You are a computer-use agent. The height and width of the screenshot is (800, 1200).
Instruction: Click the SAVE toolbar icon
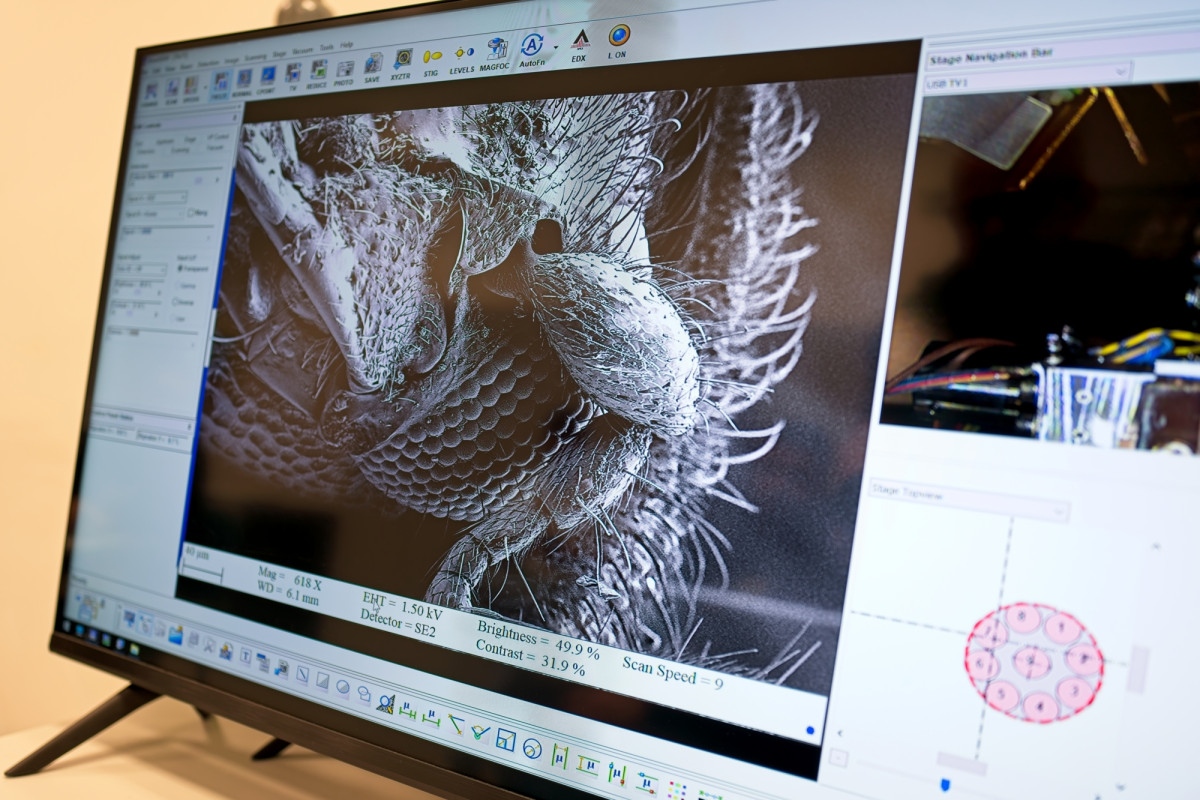[373, 65]
